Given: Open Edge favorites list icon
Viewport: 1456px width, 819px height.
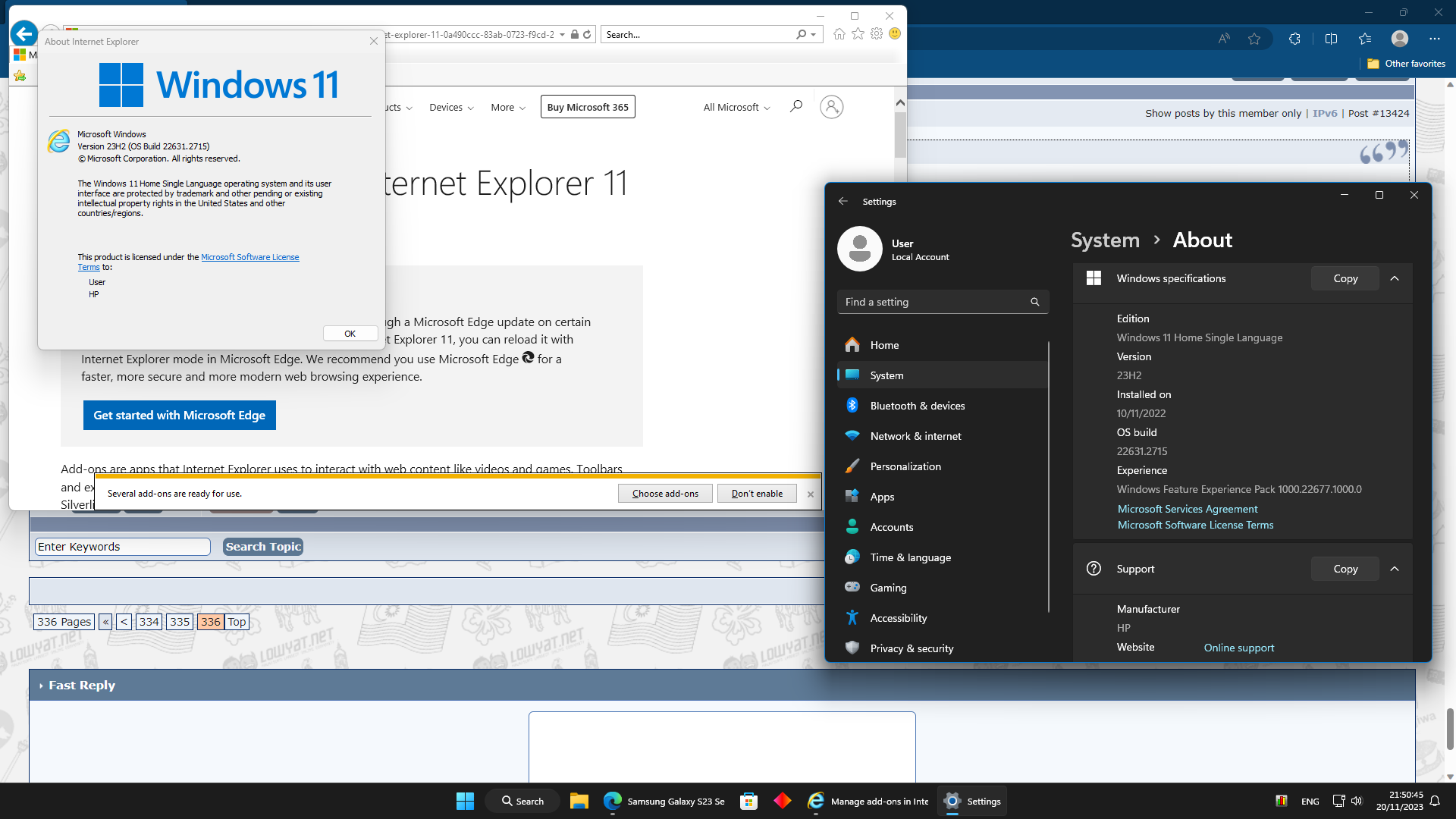Looking at the screenshot, I should pyautogui.click(x=1365, y=39).
